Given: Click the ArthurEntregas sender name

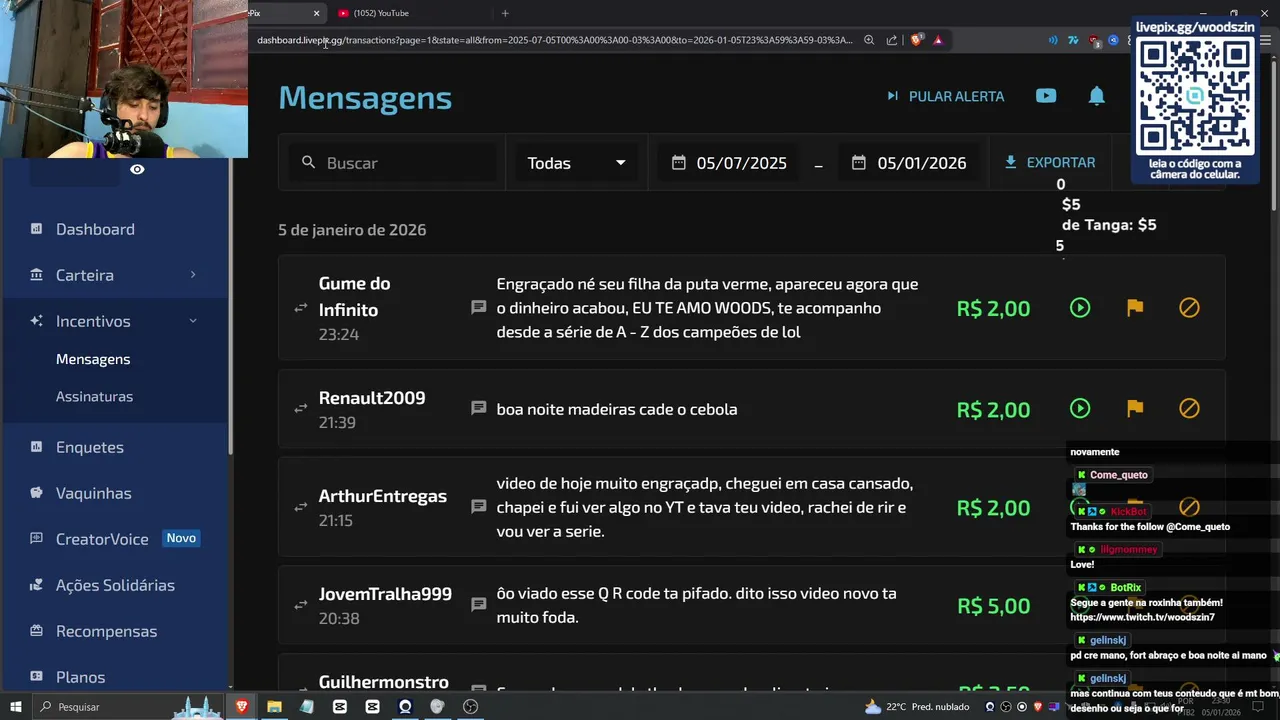Looking at the screenshot, I should (x=382, y=496).
